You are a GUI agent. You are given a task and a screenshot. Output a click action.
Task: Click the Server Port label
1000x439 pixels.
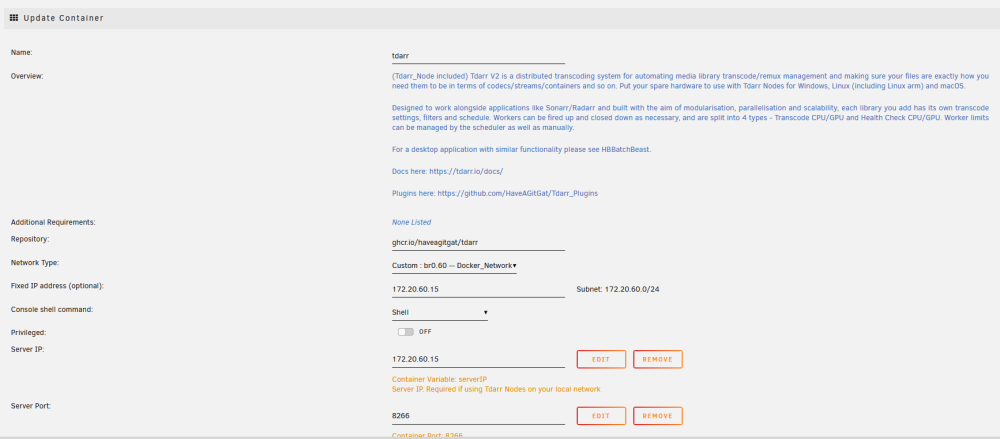pos(31,405)
